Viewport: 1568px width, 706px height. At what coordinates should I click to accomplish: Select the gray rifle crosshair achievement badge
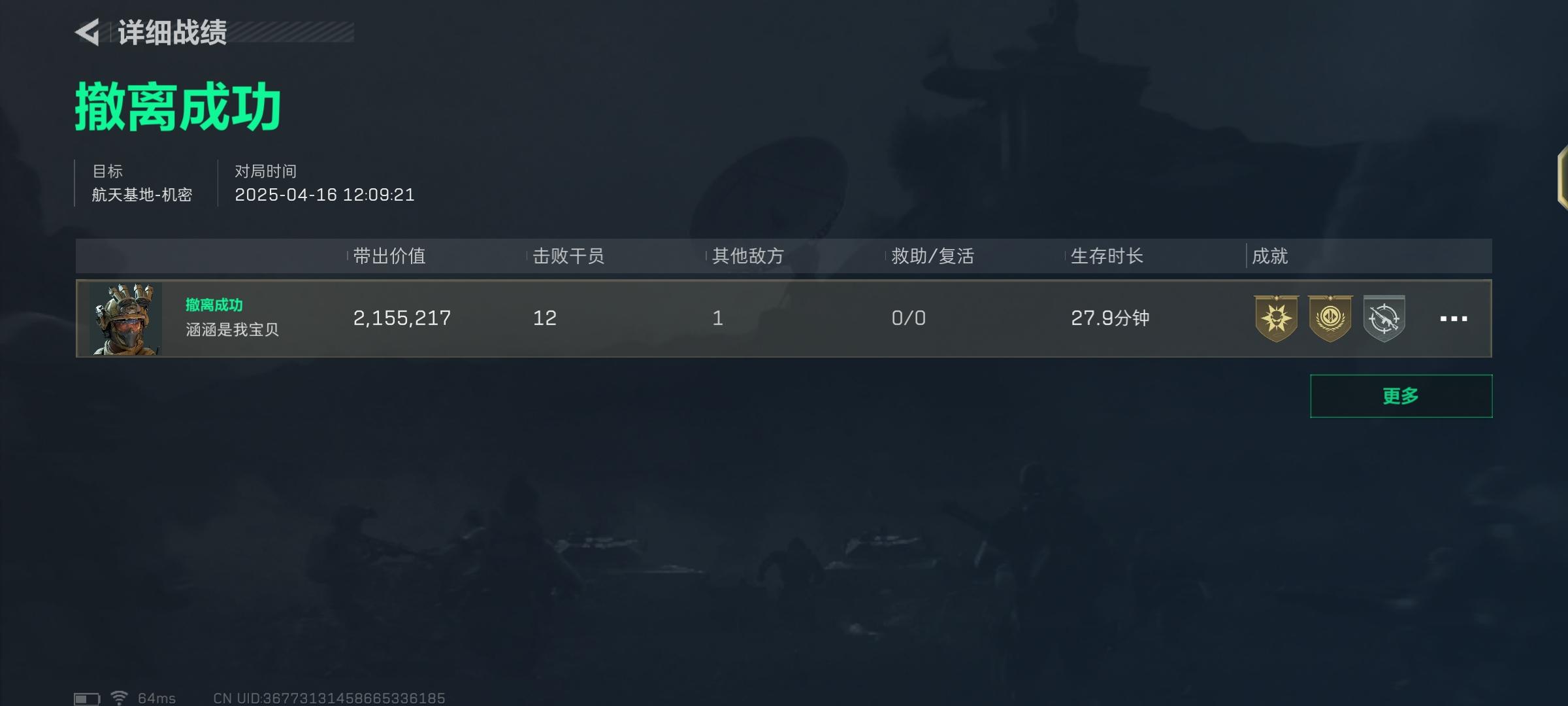tap(1384, 318)
